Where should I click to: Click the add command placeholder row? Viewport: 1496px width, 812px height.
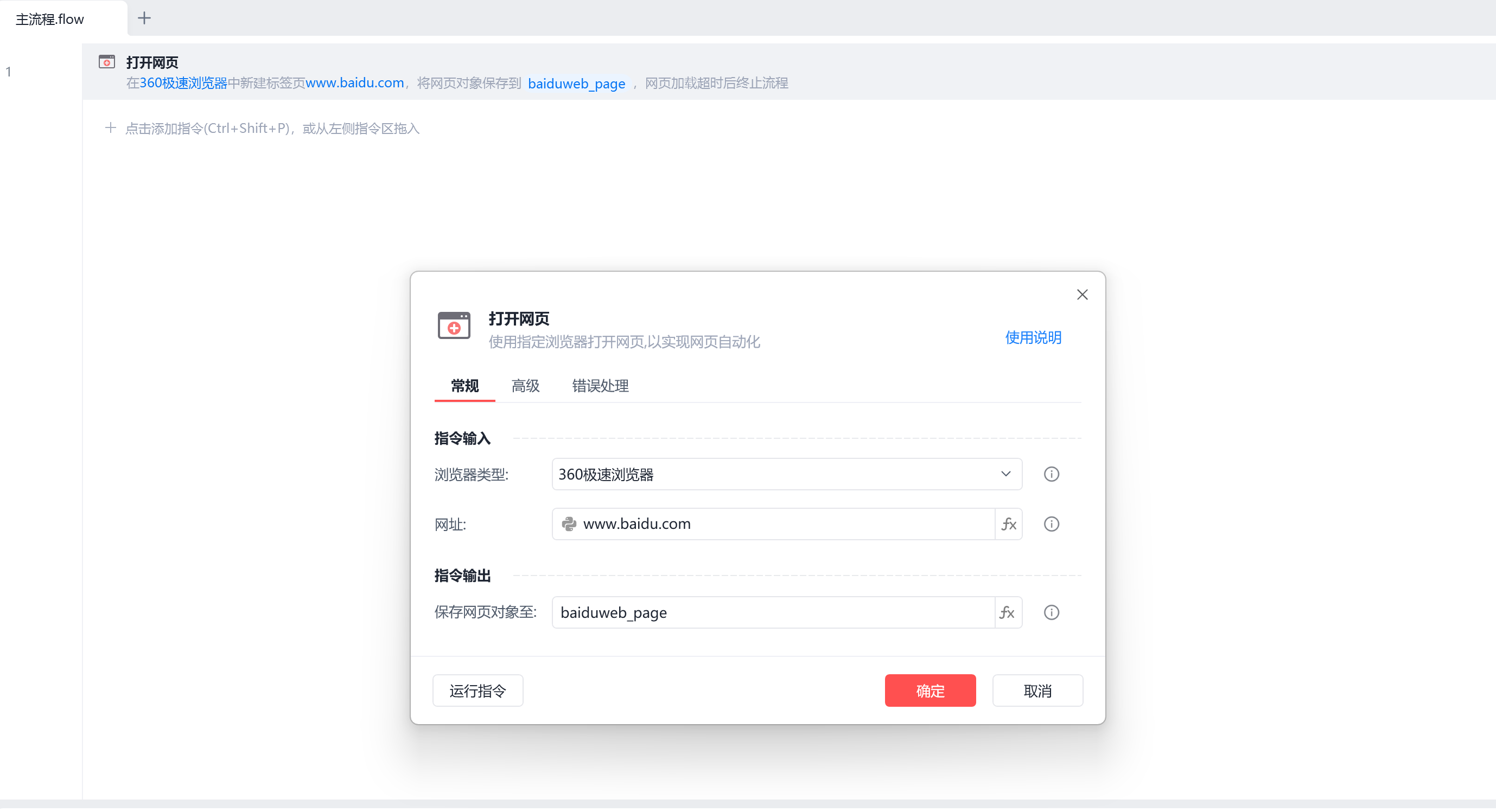tap(262, 129)
